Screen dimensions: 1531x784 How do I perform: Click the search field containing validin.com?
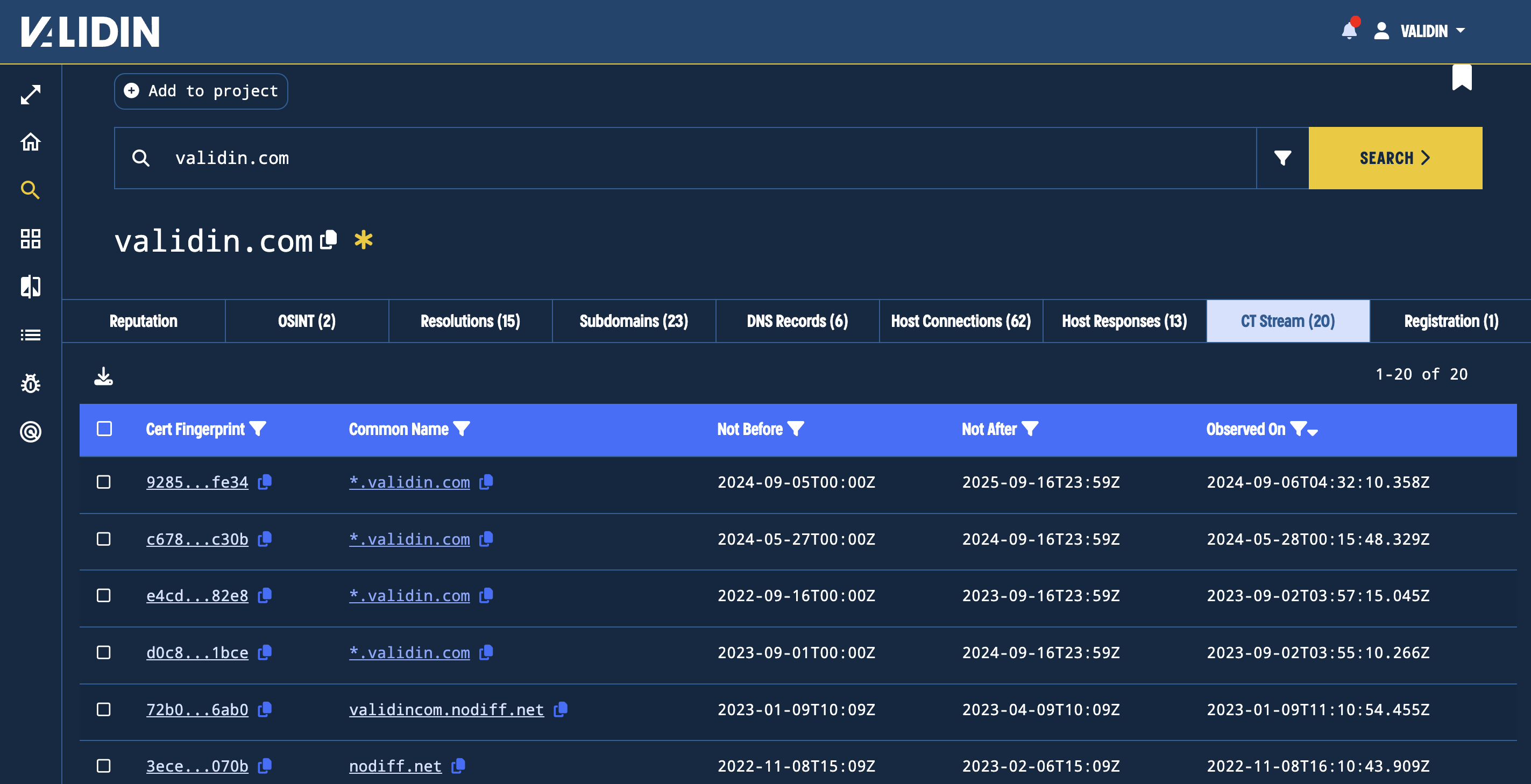pyautogui.click(x=685, y=158)
